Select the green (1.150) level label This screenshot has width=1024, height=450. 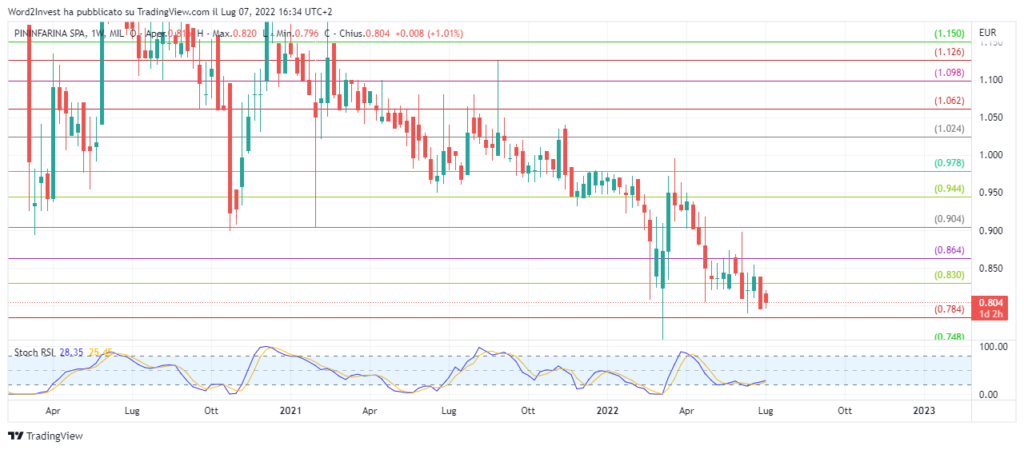pos(948,33)
